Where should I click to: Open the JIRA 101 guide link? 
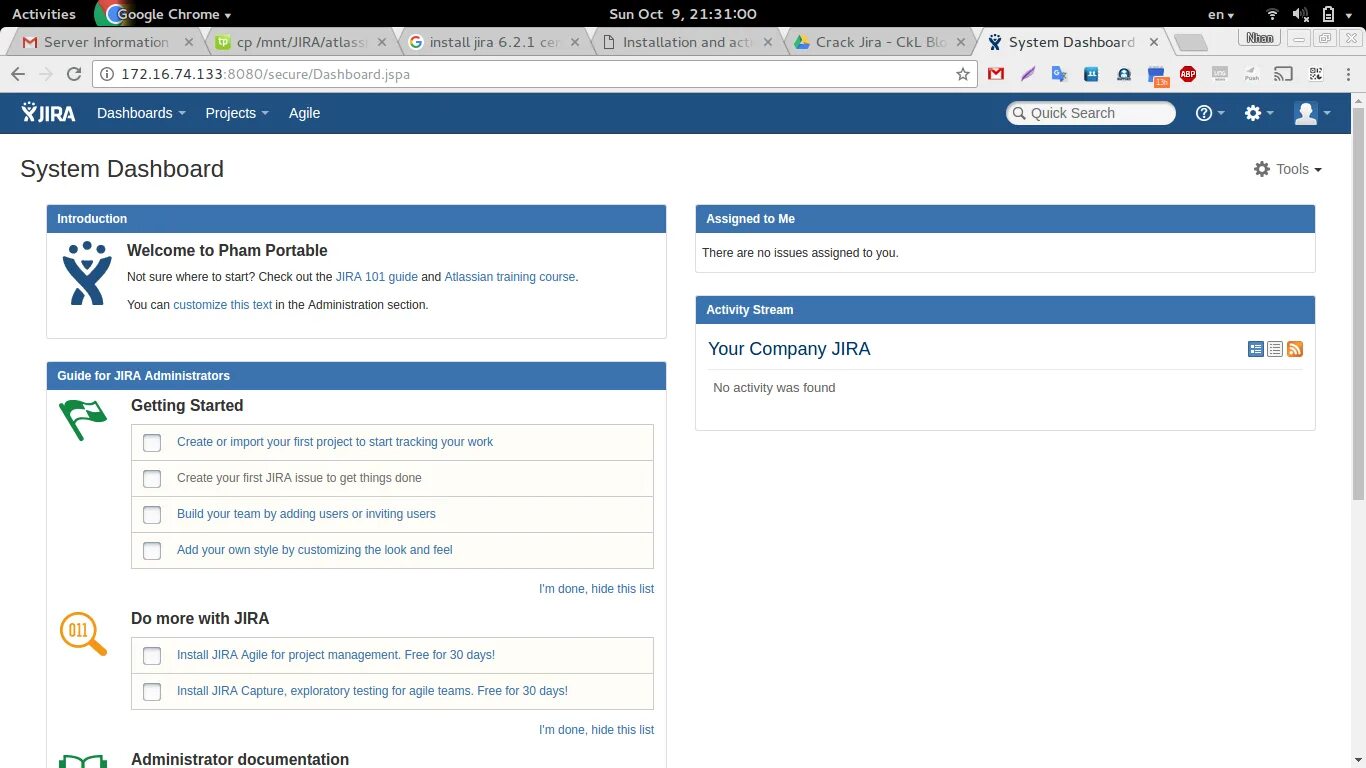click(377, 277)
